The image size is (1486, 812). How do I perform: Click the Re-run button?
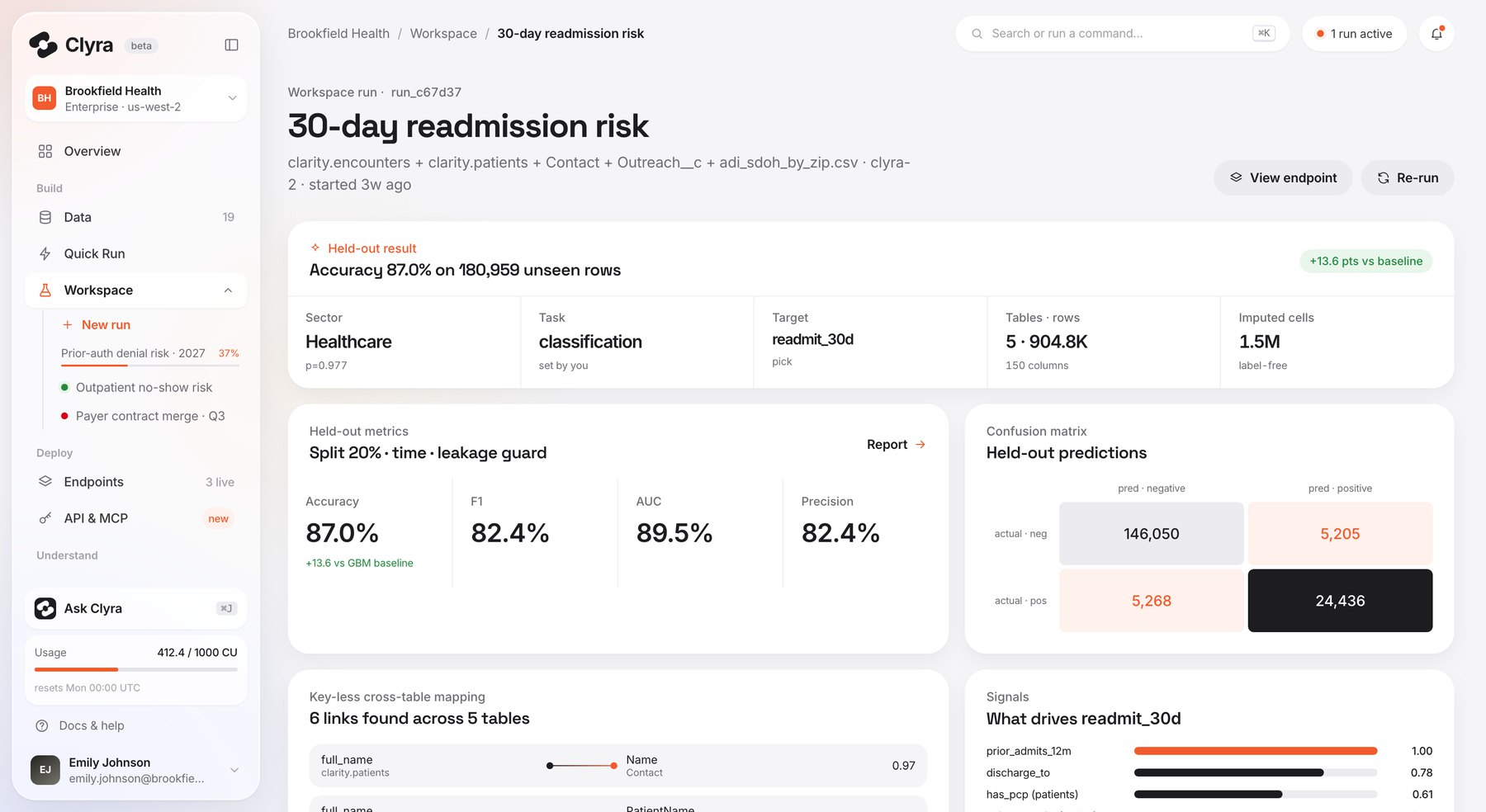pos(1408,178)
